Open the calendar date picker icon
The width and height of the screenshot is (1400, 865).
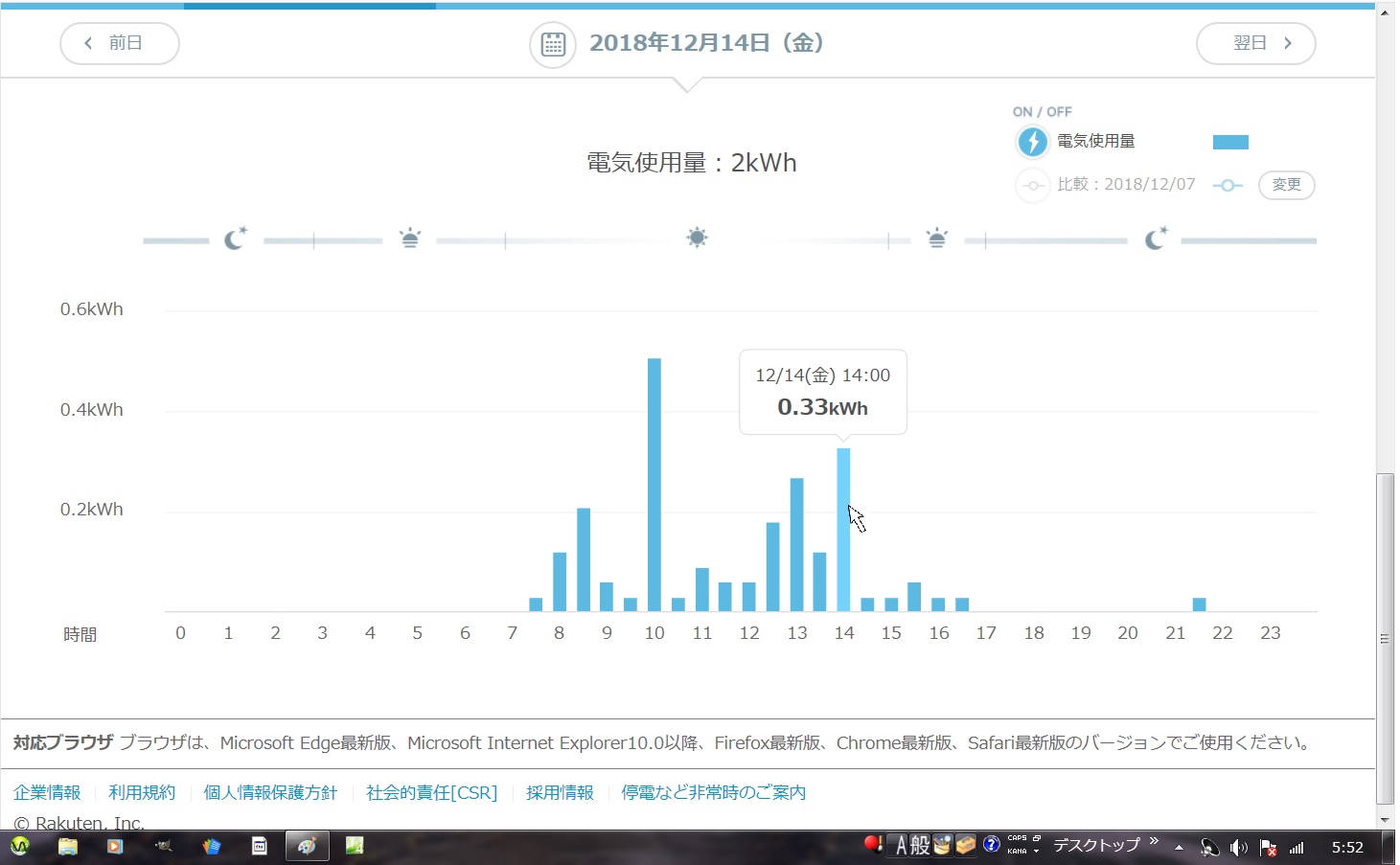point(553,44)
